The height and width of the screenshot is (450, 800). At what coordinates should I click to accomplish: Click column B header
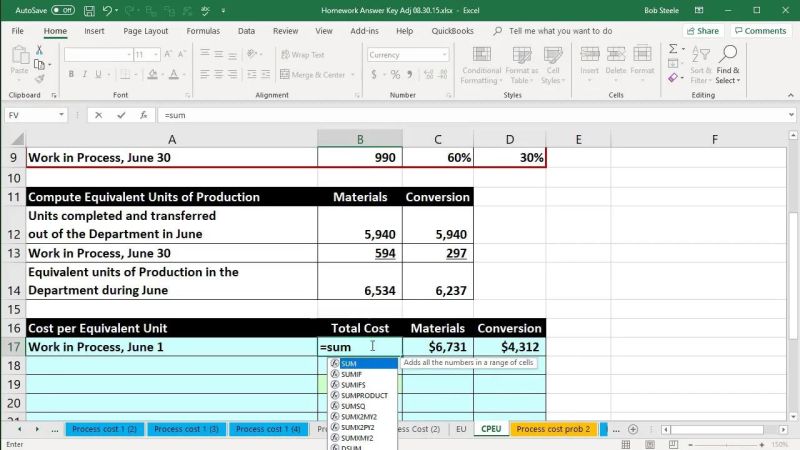[x=360, y=139]
